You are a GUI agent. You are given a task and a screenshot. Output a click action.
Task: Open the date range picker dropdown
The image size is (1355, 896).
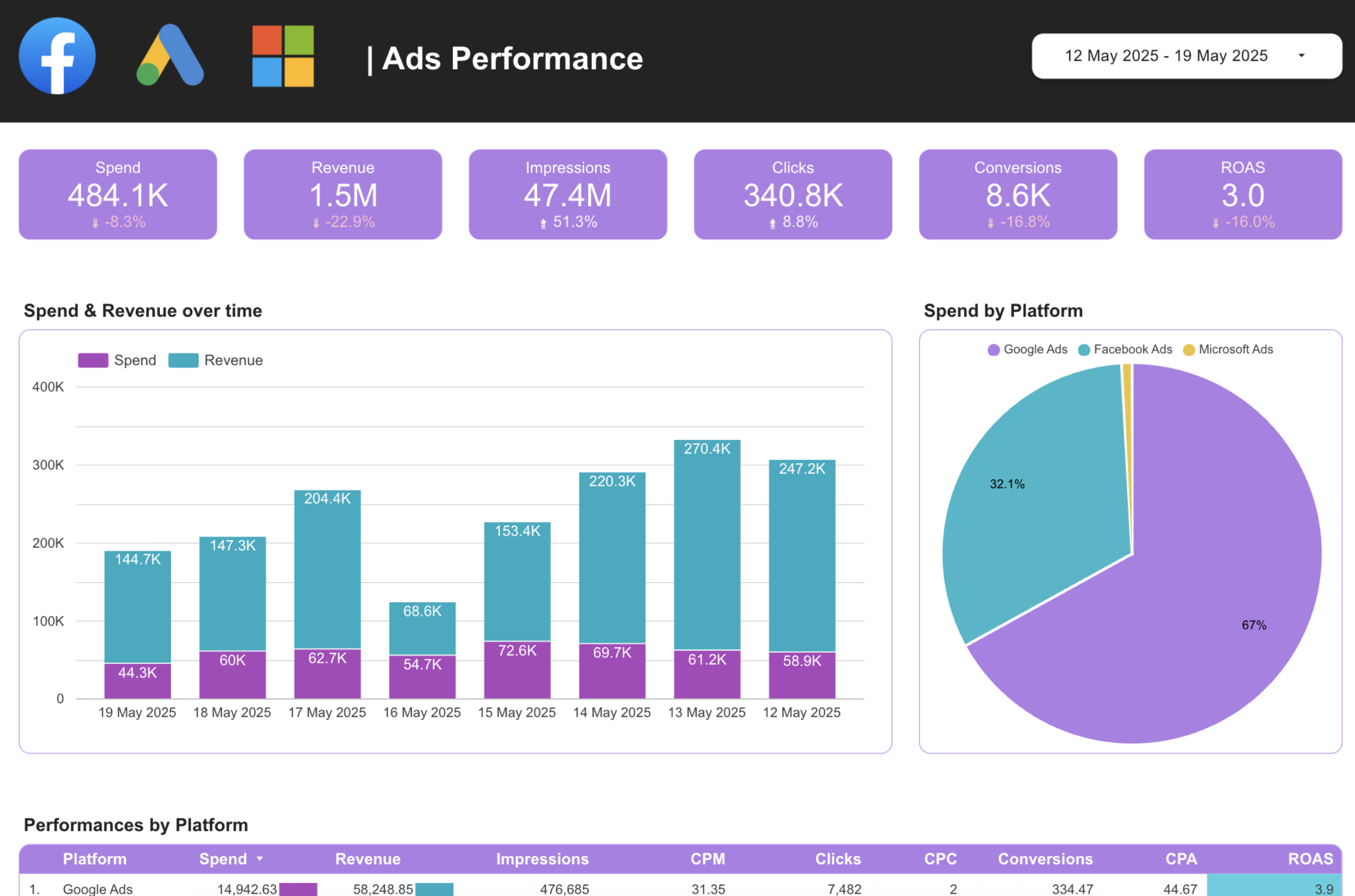1186,55
